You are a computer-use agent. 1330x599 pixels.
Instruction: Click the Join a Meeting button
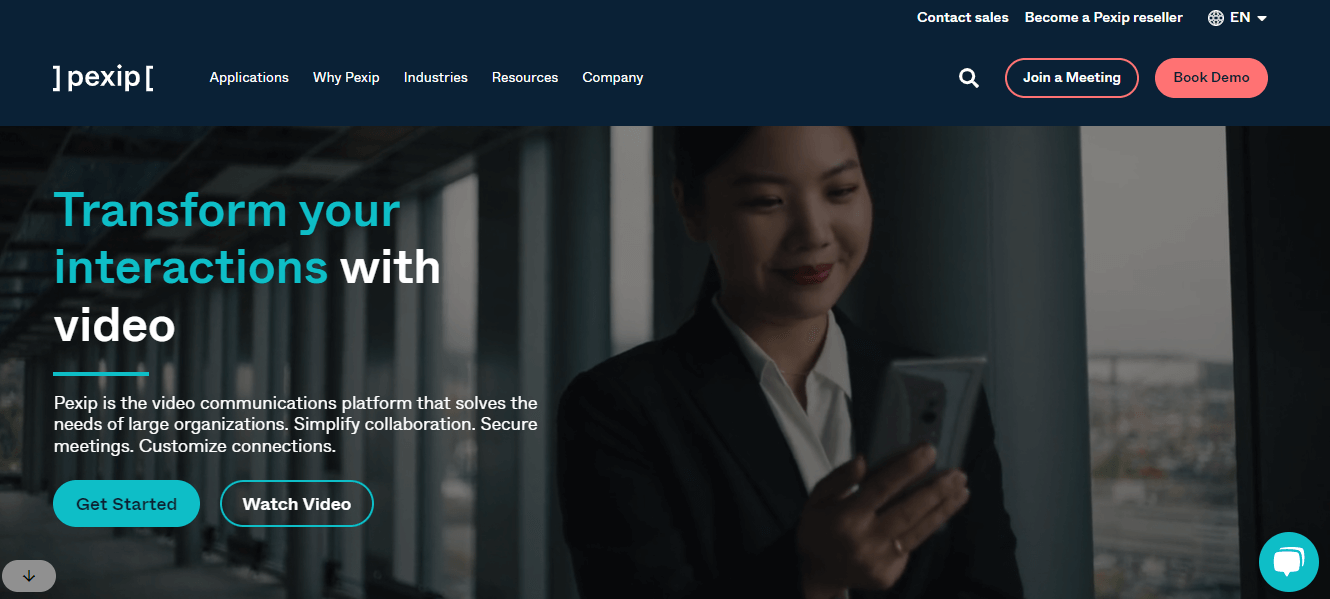1072,78
